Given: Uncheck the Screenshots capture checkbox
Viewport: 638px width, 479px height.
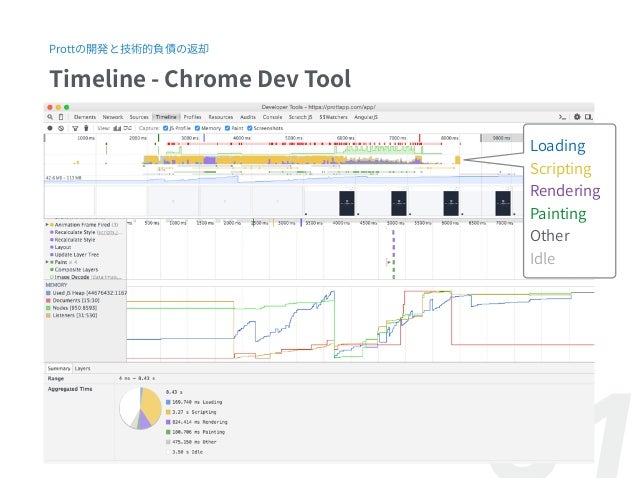Looking at the screenshot, I should [250, 128].
